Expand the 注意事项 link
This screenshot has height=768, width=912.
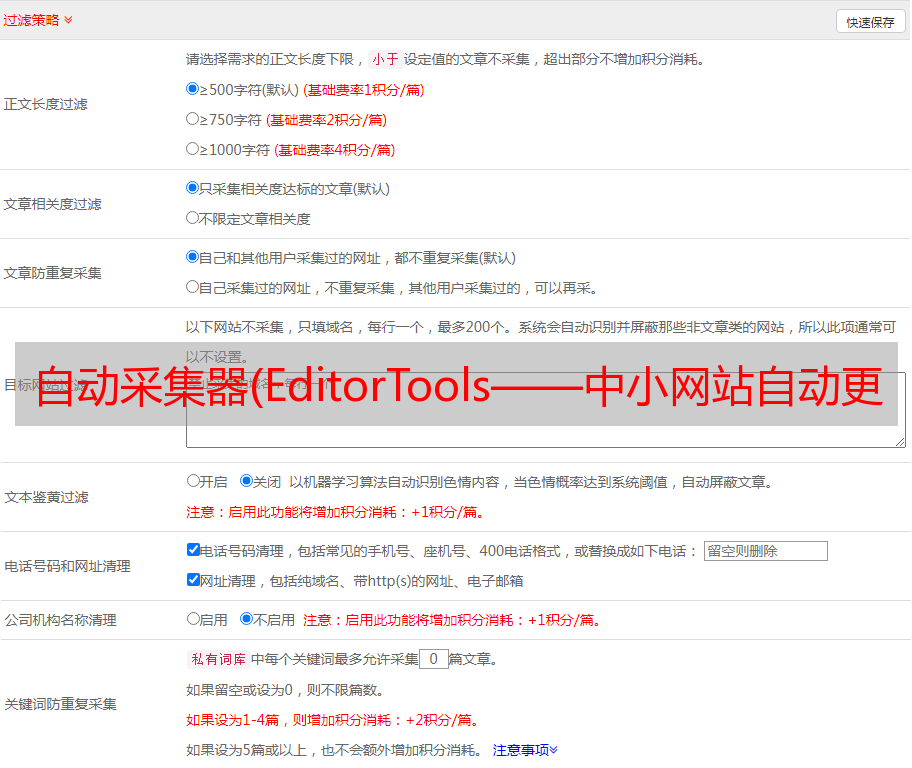tap(525, 750)
